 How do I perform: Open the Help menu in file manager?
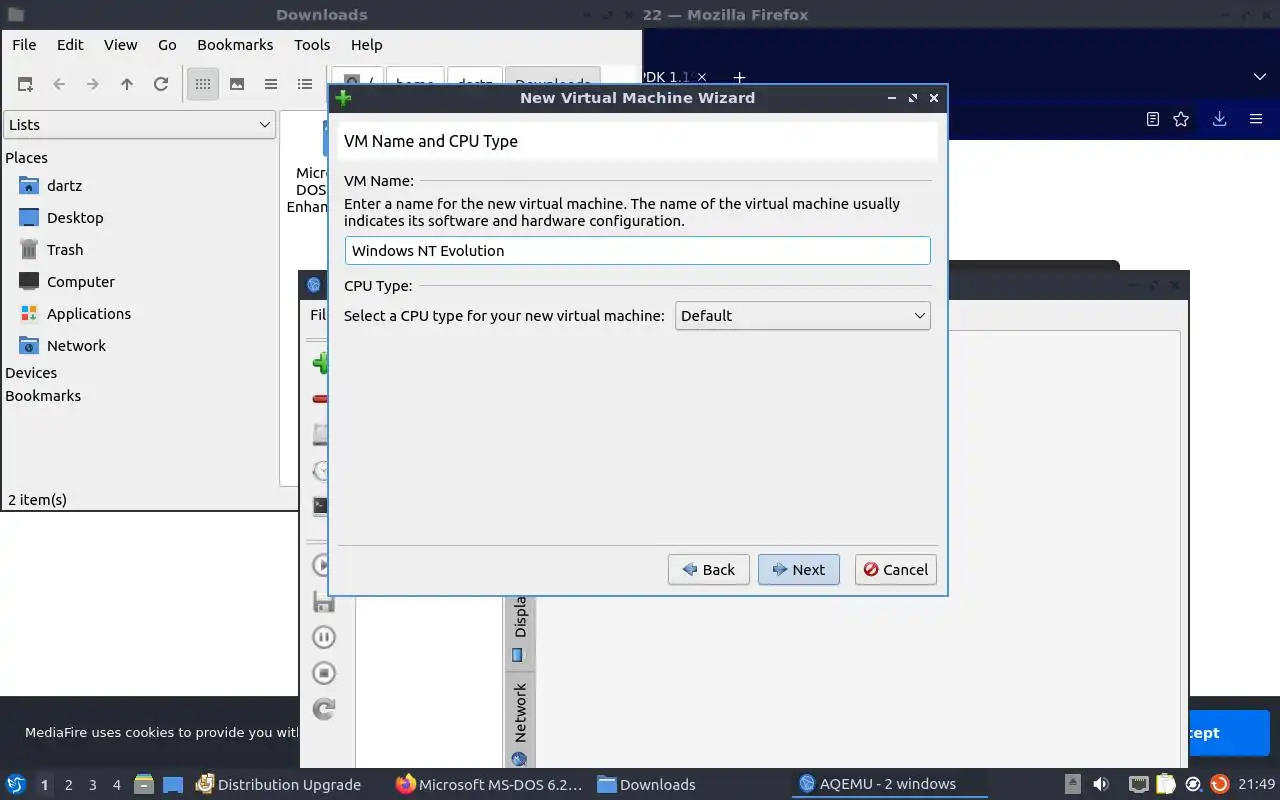pyautogui.click(x=366, y=44)
